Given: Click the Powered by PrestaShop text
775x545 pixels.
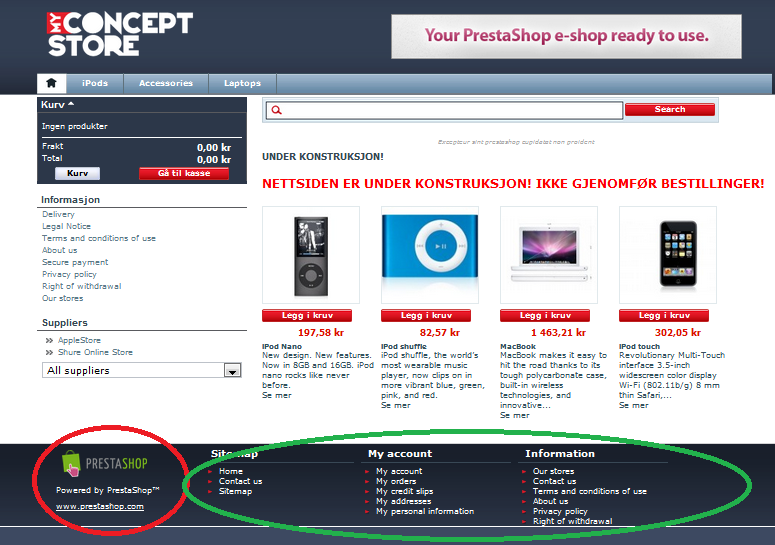Looking at the screenshot, I should 107,490.
